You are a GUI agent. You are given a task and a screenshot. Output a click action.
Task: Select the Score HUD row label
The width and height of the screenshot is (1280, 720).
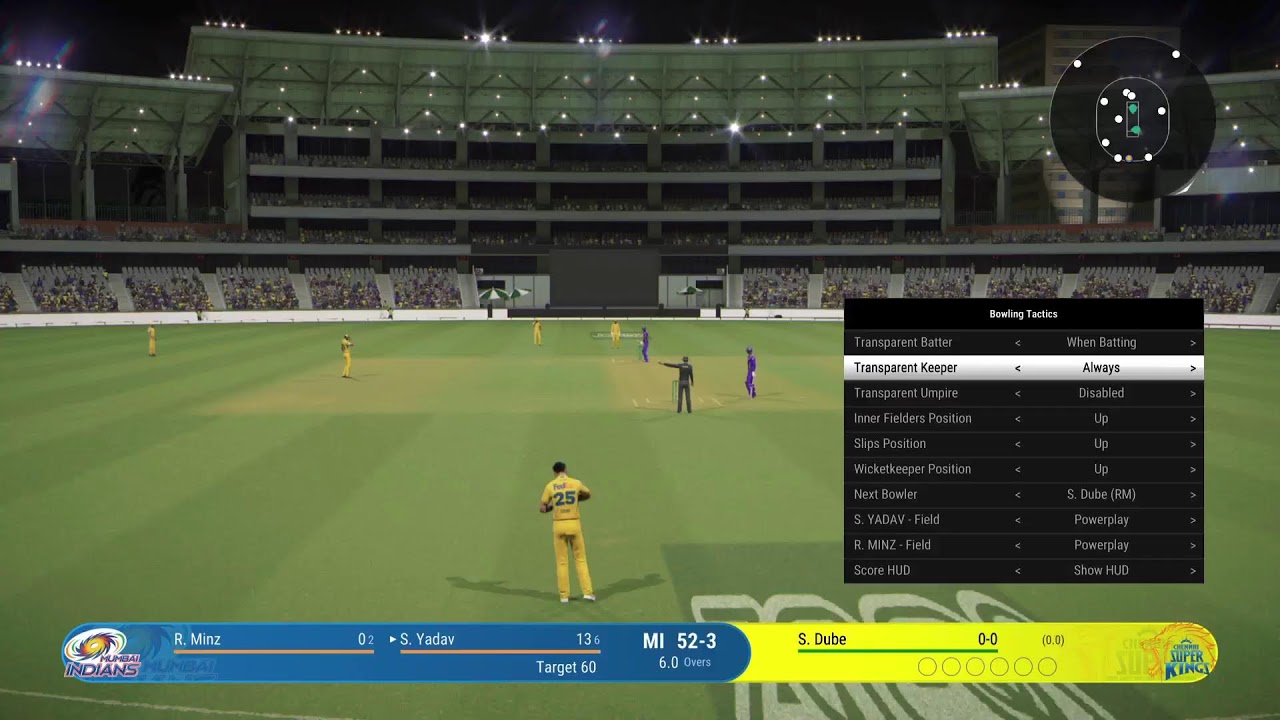[882, 570]
